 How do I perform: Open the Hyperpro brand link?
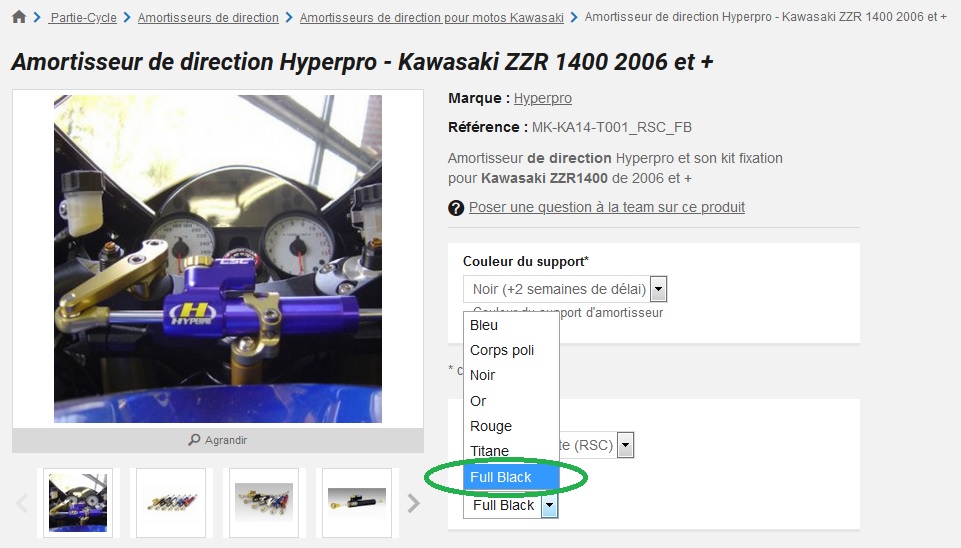pos(542,98)
